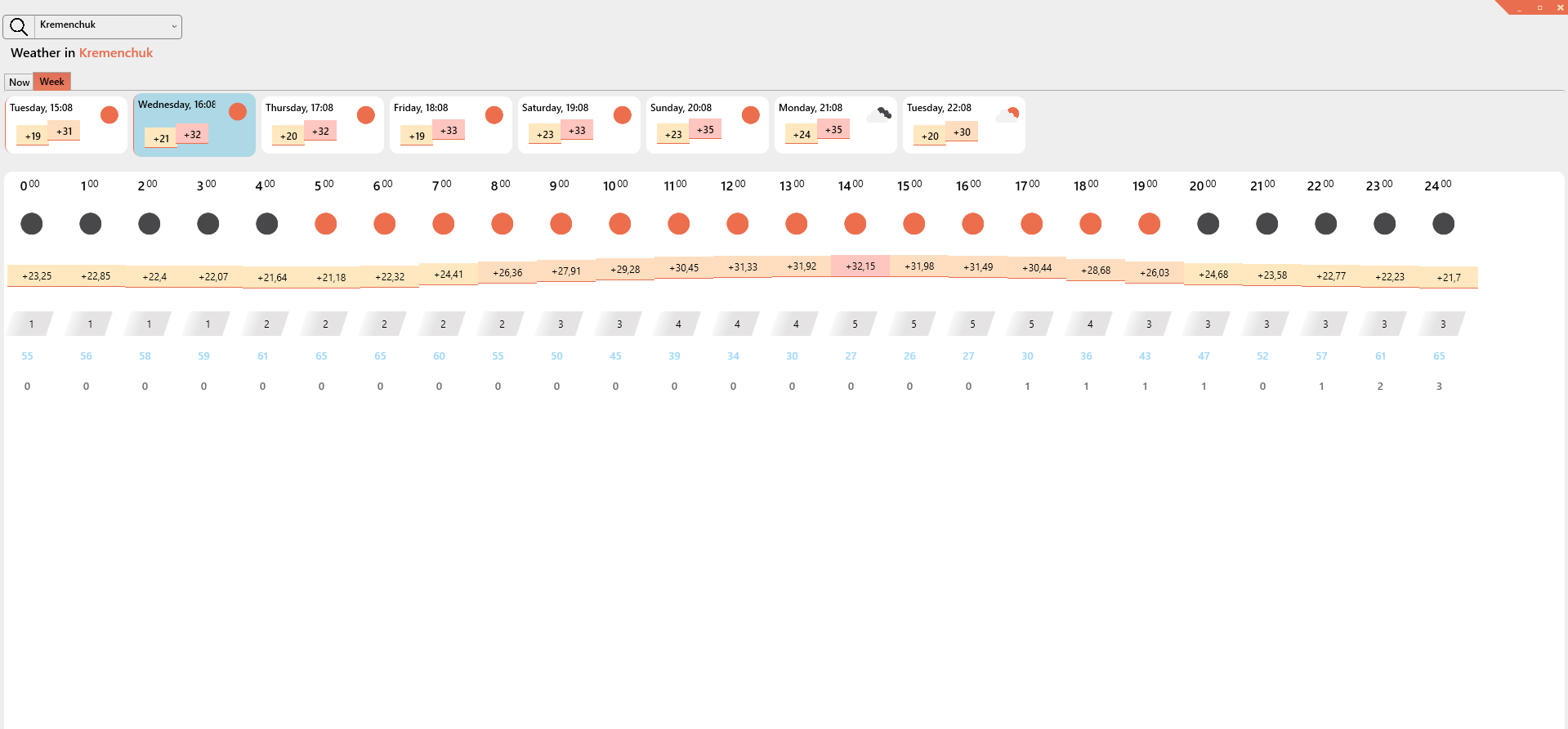Click the sun icon on Friday card
The image size is (1568, 729).
(494, 114)
